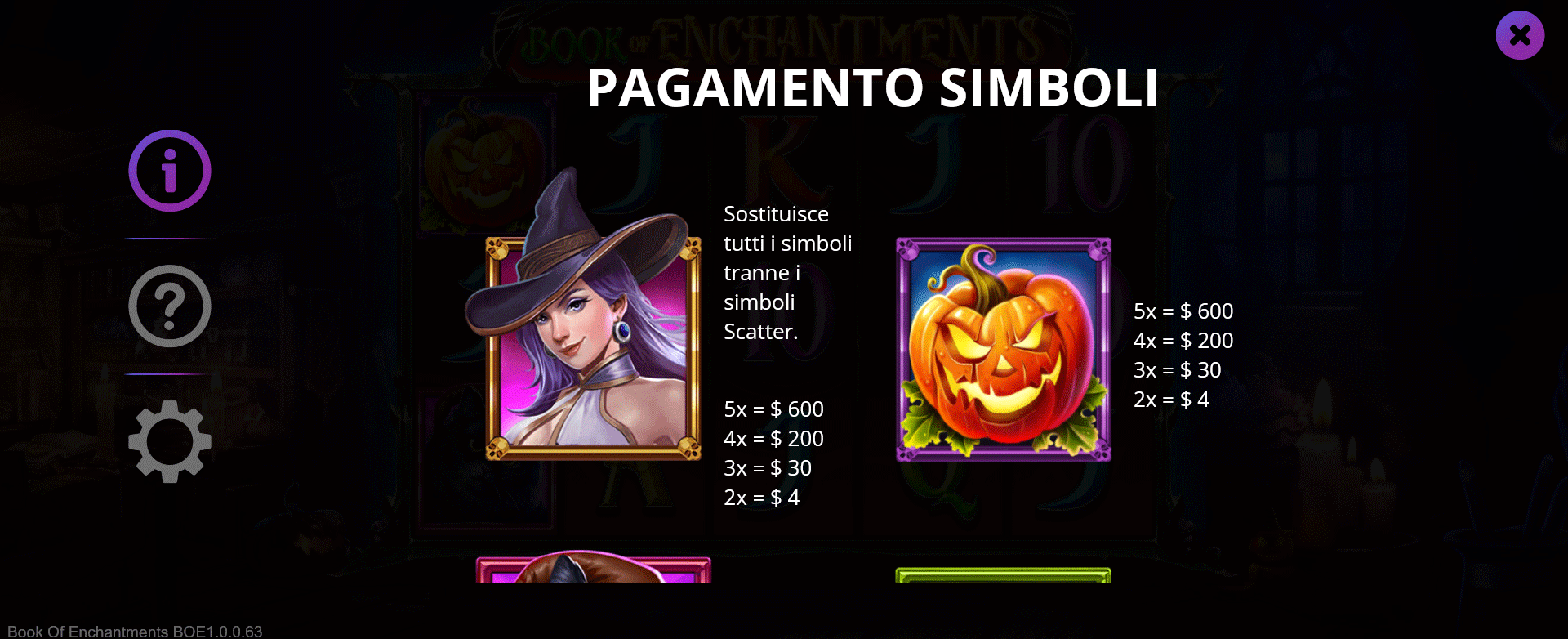Click the pumpkin 5x = $ 600 payout
The width and height of the screenshot is (1568, 639).
tap(1183, 311)
